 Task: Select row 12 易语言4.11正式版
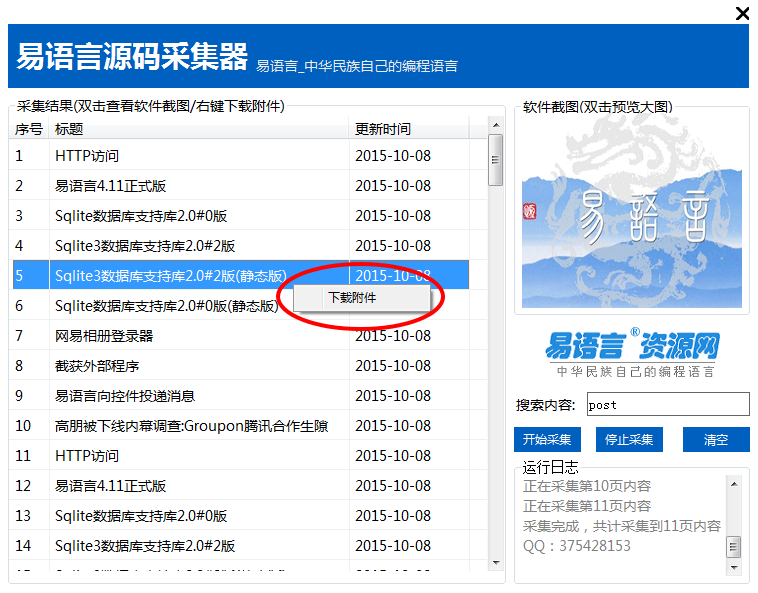point(240,485)
